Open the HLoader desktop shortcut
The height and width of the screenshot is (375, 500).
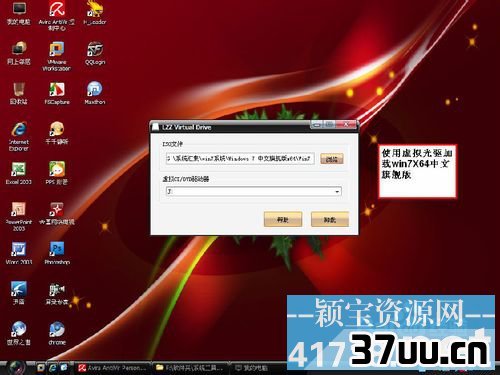(95, 13)
